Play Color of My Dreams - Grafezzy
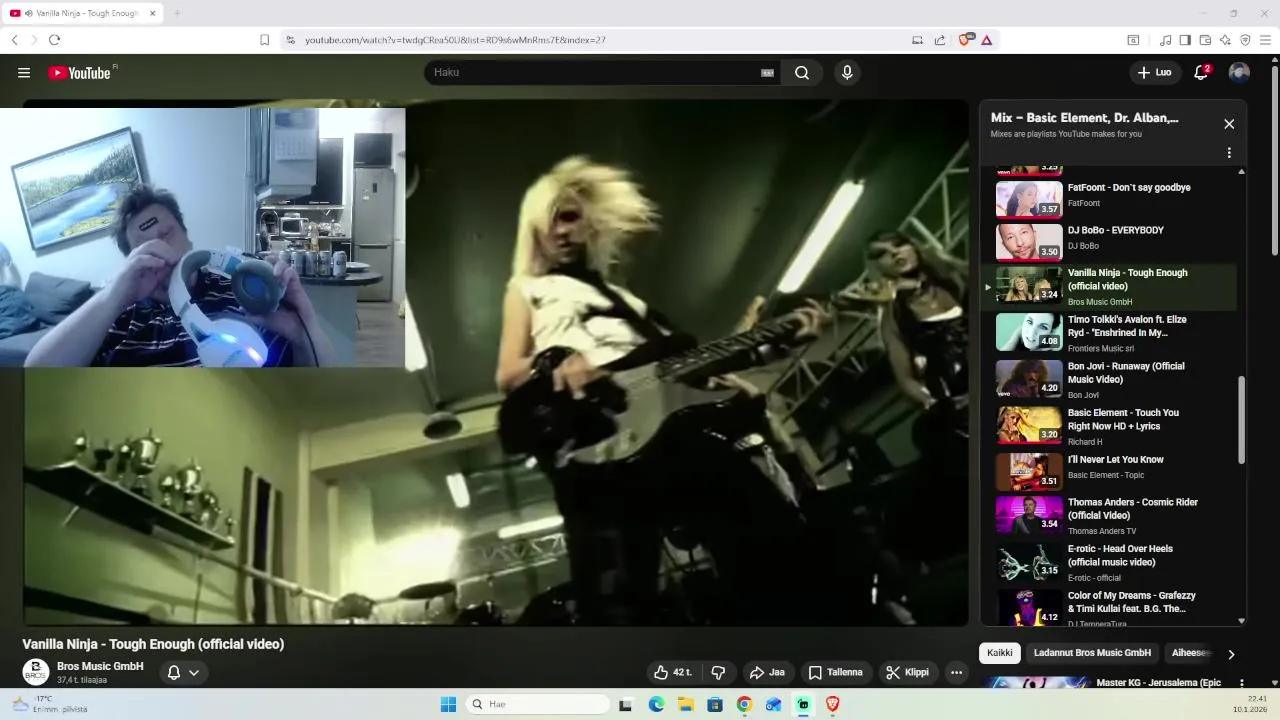Viewport: 1280px width, 720px height. point(1108,607)
